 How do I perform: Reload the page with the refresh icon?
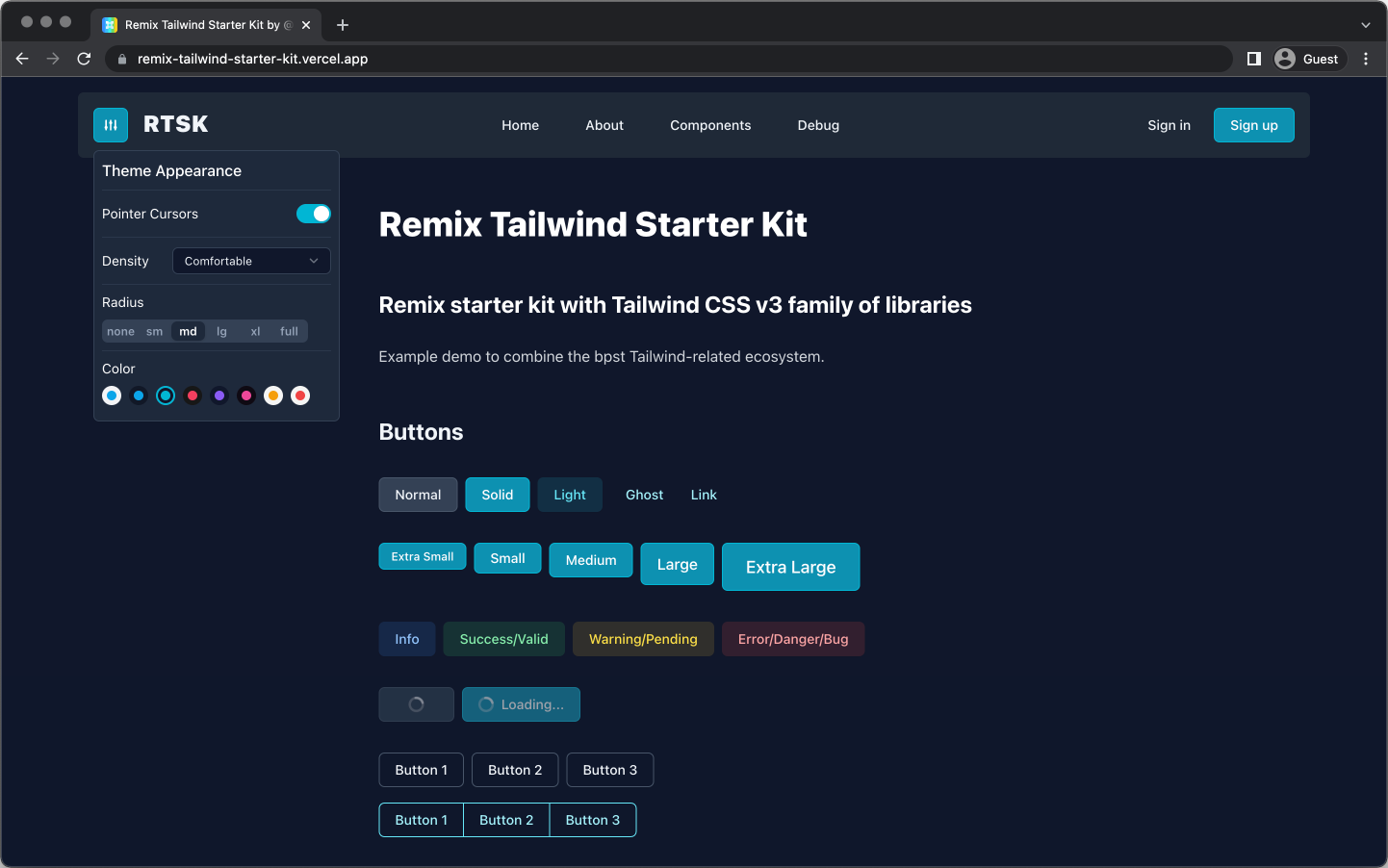coord(84,59)
